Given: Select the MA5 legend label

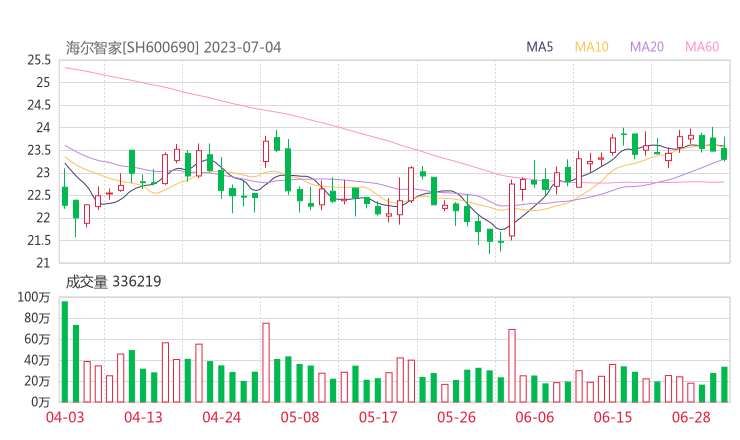Looking at the screenshot, I should (539, 47).
